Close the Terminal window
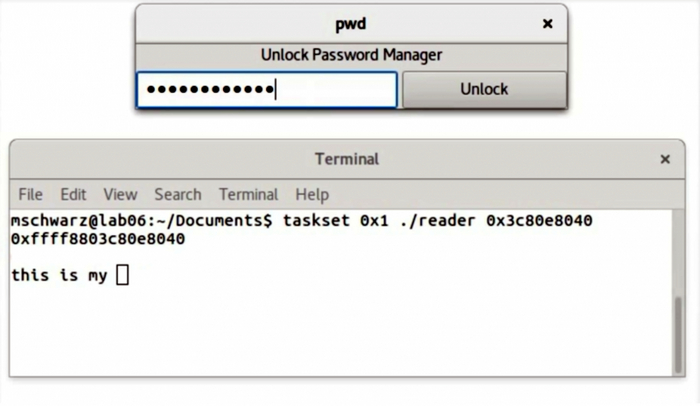Screen dimensions: 700x406 [665, 159]
